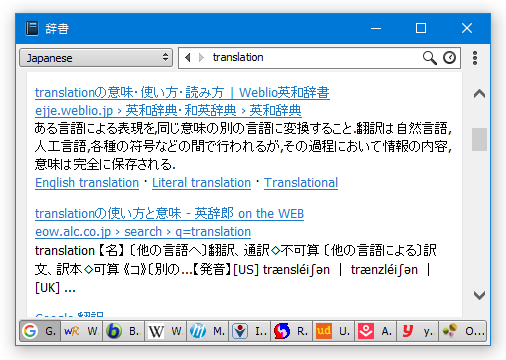Open the Weblio英和辞書 result title link
Screen dimensions: 506x360
point(182,92)
